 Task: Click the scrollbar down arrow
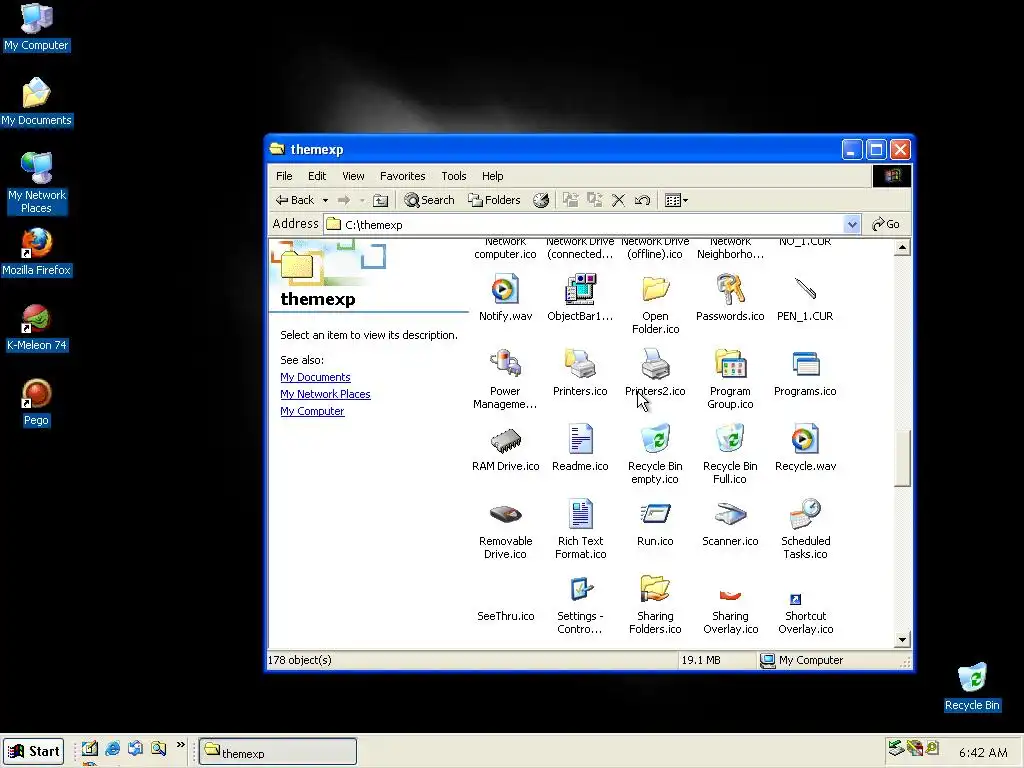click(902, 639)
